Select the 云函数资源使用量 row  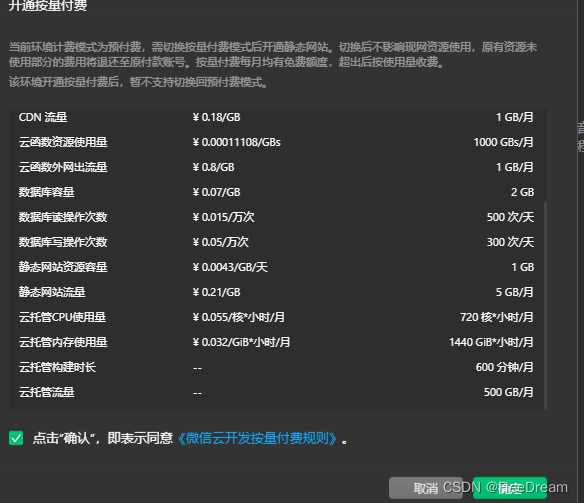coord(276,142)
